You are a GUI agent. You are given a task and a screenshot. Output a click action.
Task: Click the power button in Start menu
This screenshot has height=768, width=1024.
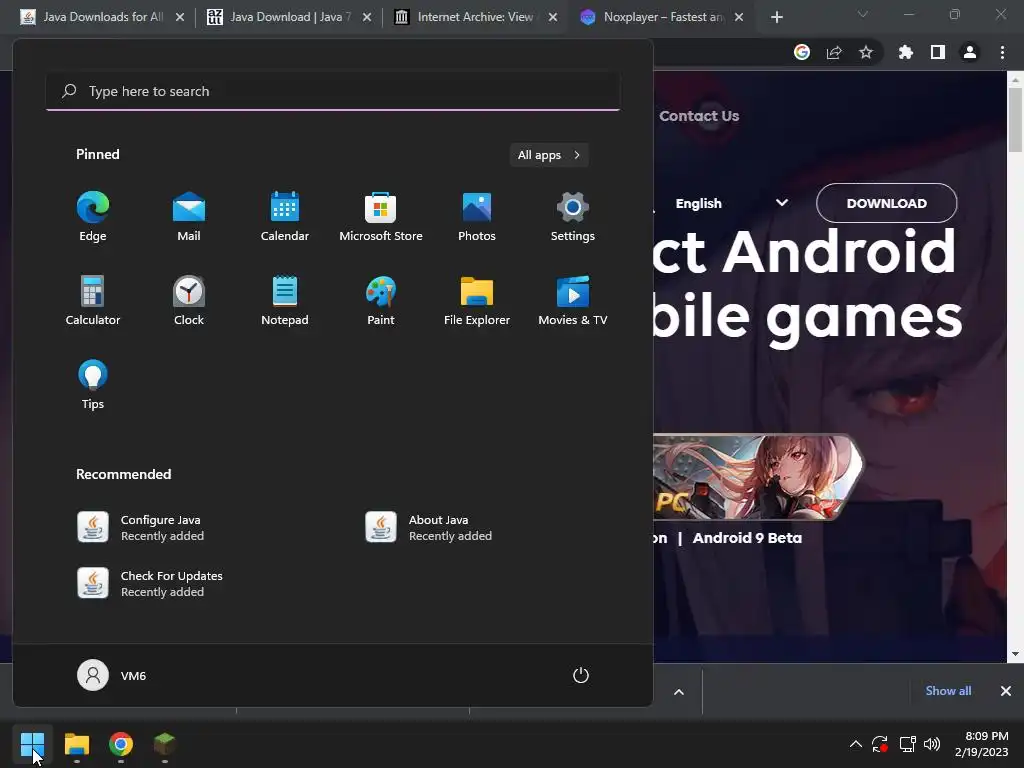(x=581, y=675)
